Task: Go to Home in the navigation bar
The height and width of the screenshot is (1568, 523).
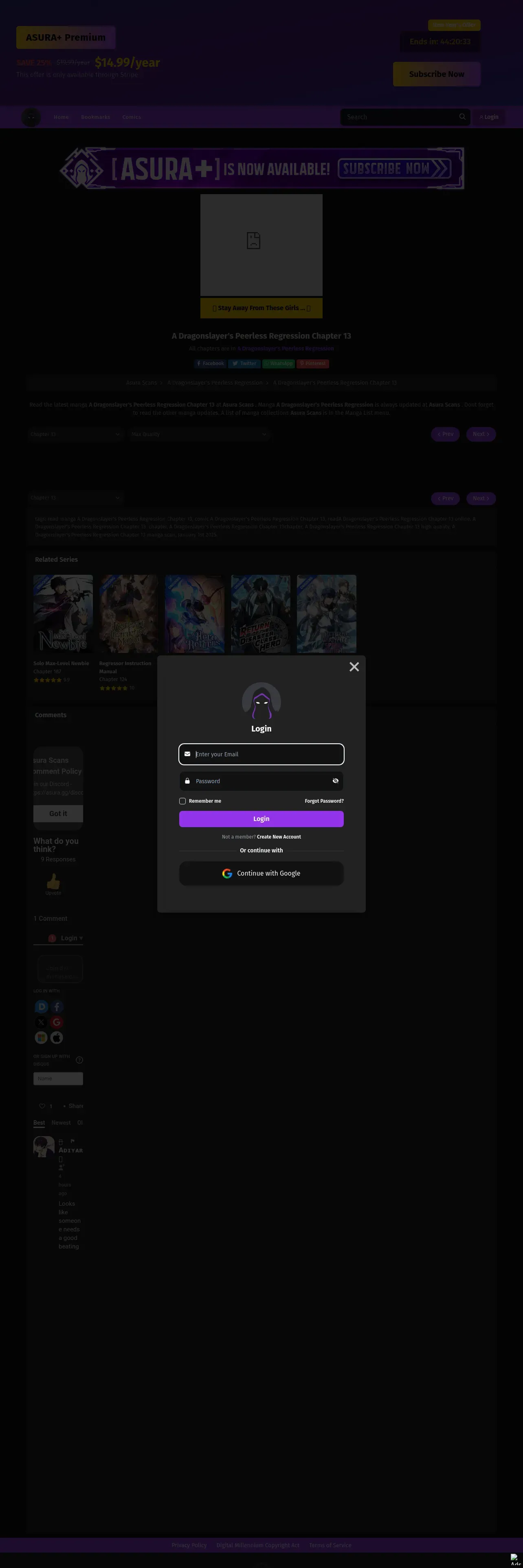Action: pyautogui.click(x=61, y=117)
